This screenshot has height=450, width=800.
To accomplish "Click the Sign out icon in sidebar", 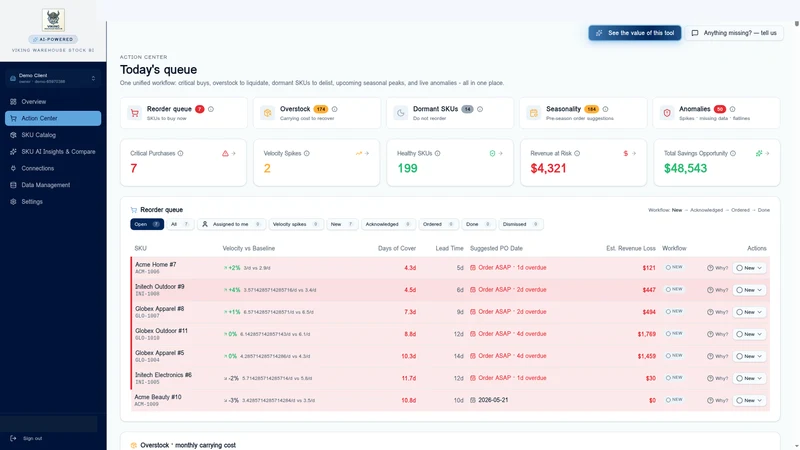I will click(x=13, y=438).
